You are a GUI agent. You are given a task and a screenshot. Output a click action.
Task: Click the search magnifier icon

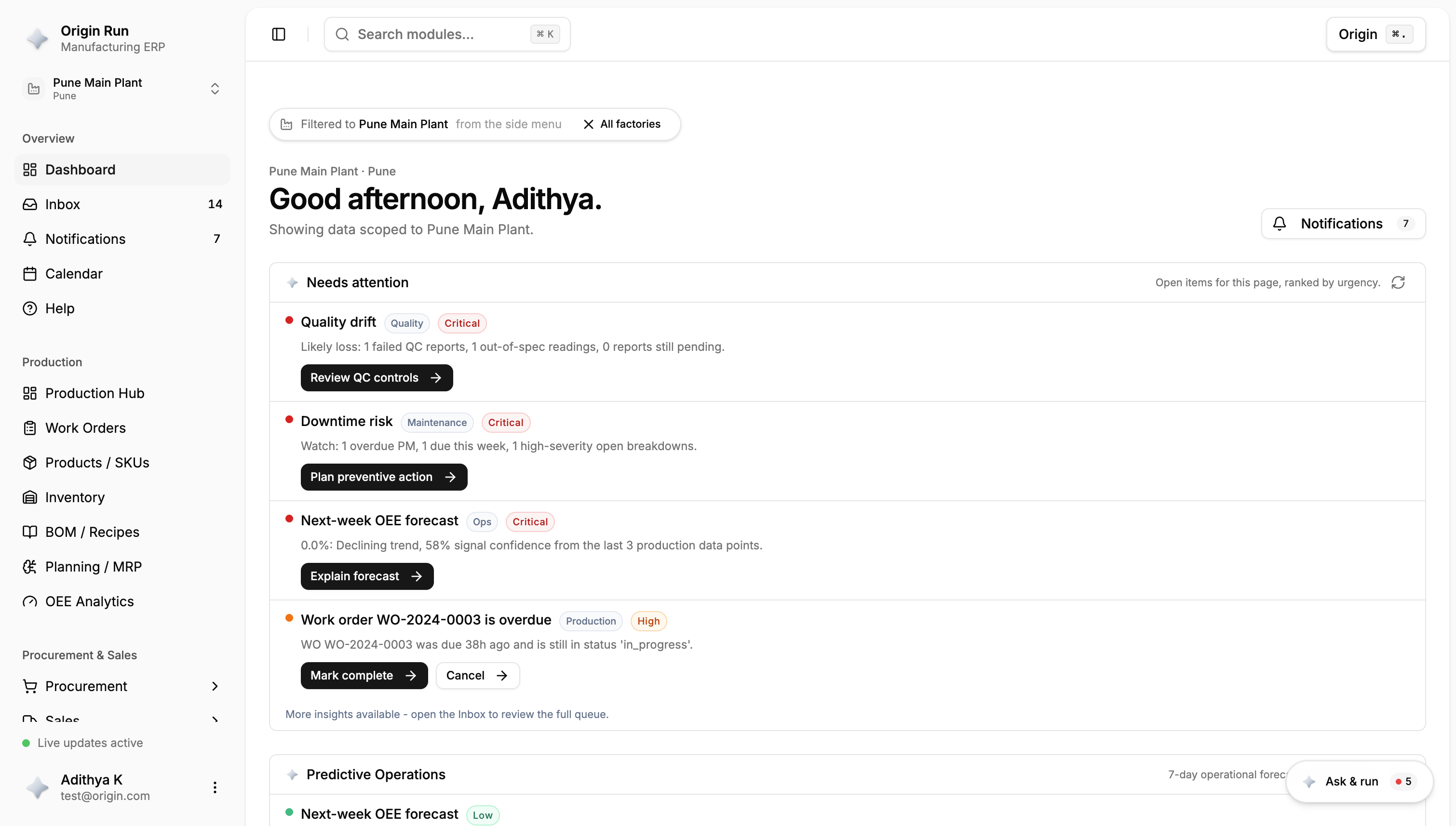pyautogui.click(x=342, y=34)
